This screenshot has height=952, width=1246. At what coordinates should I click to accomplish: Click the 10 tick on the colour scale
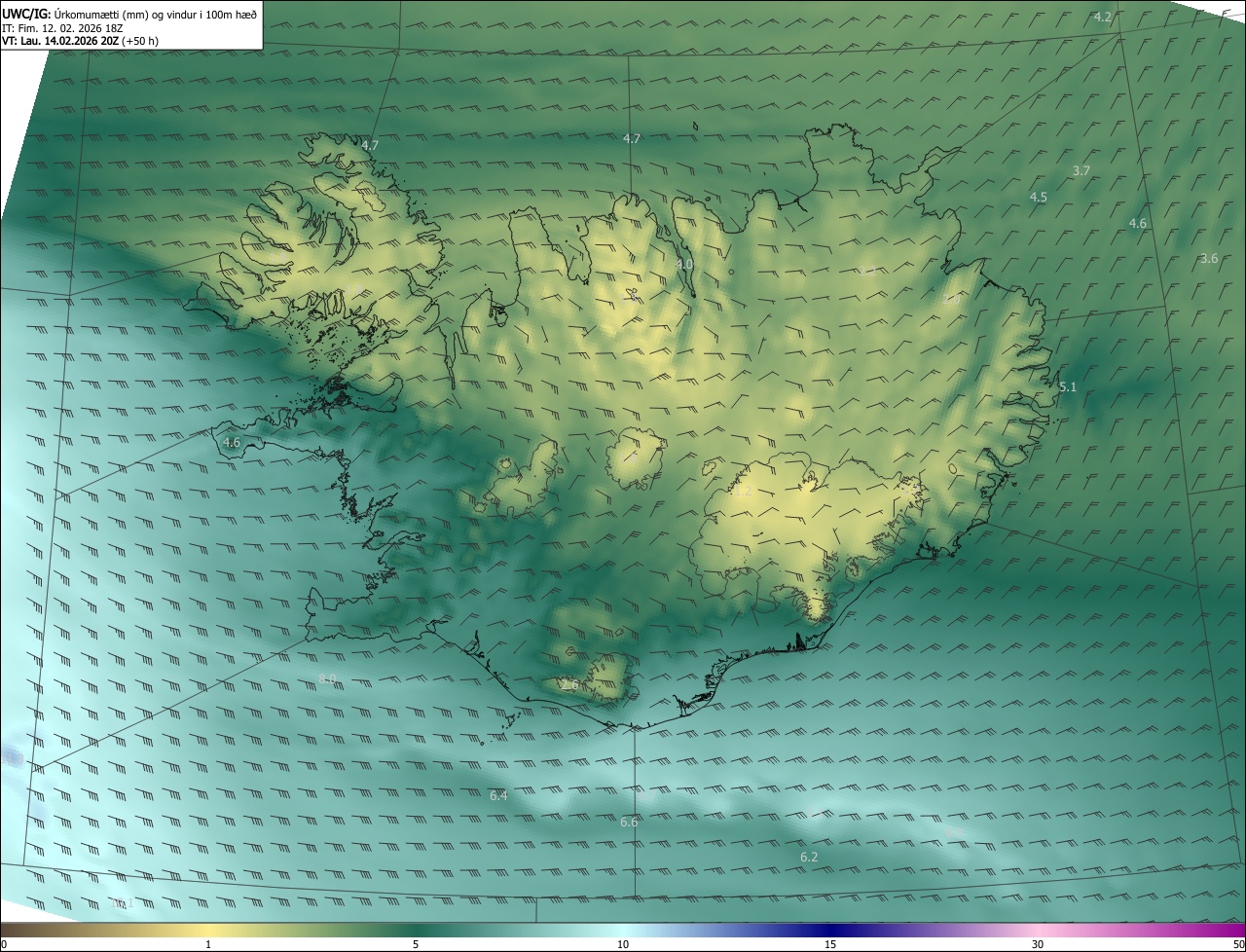623,944
